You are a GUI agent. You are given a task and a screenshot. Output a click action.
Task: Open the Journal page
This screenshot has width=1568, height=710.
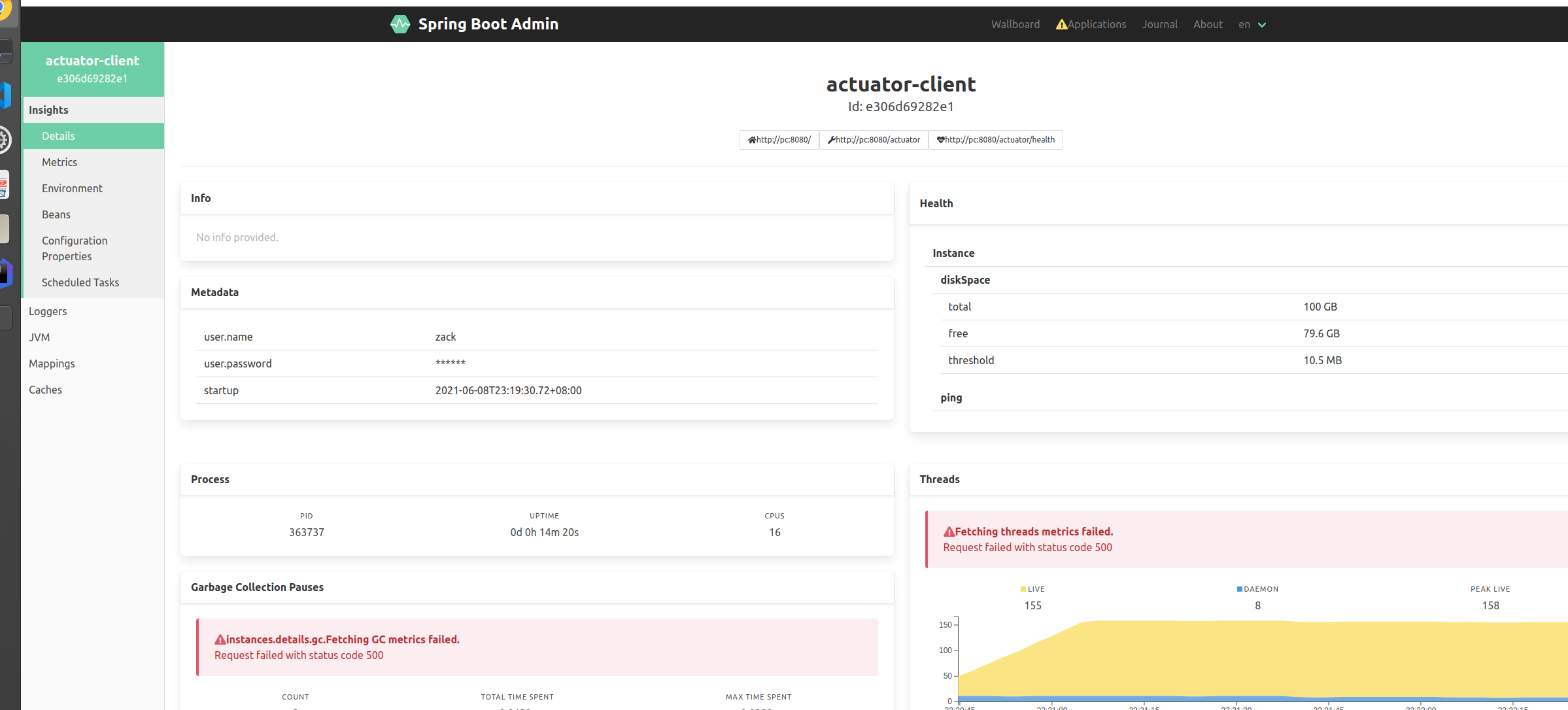click(1159, 24)
